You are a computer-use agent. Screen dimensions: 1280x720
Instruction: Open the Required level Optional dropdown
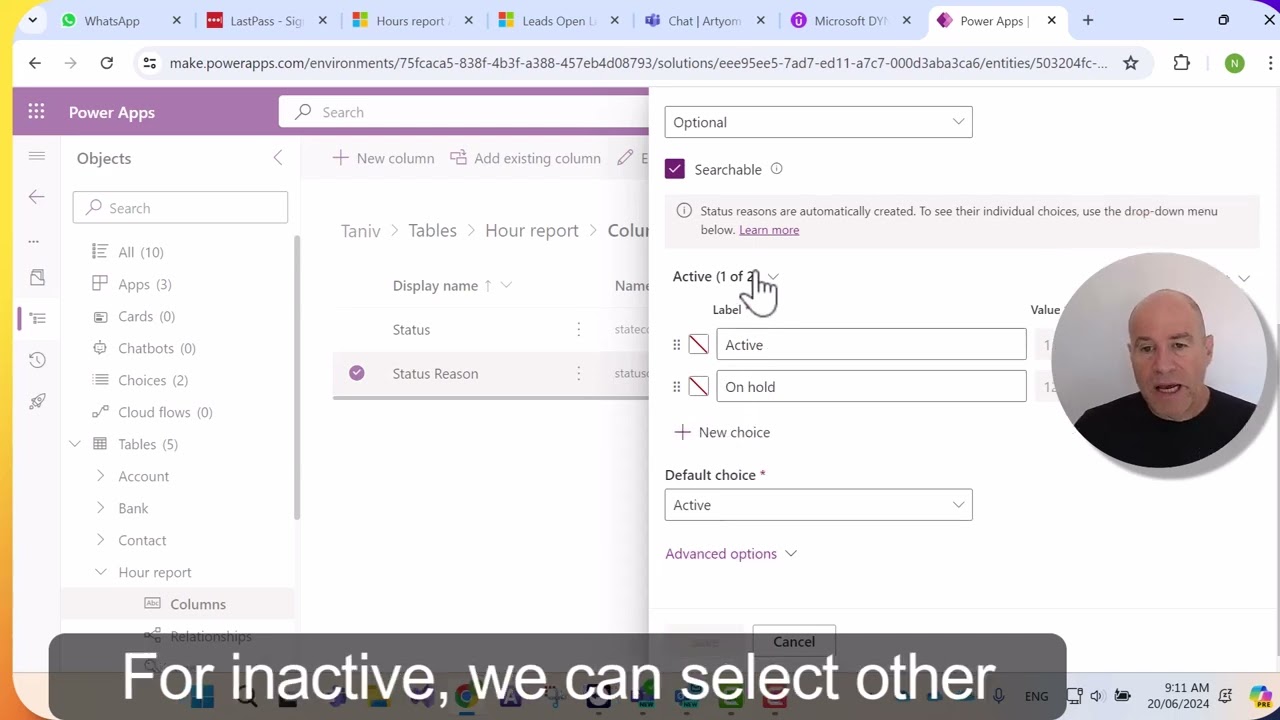click(x=818, y=122)
